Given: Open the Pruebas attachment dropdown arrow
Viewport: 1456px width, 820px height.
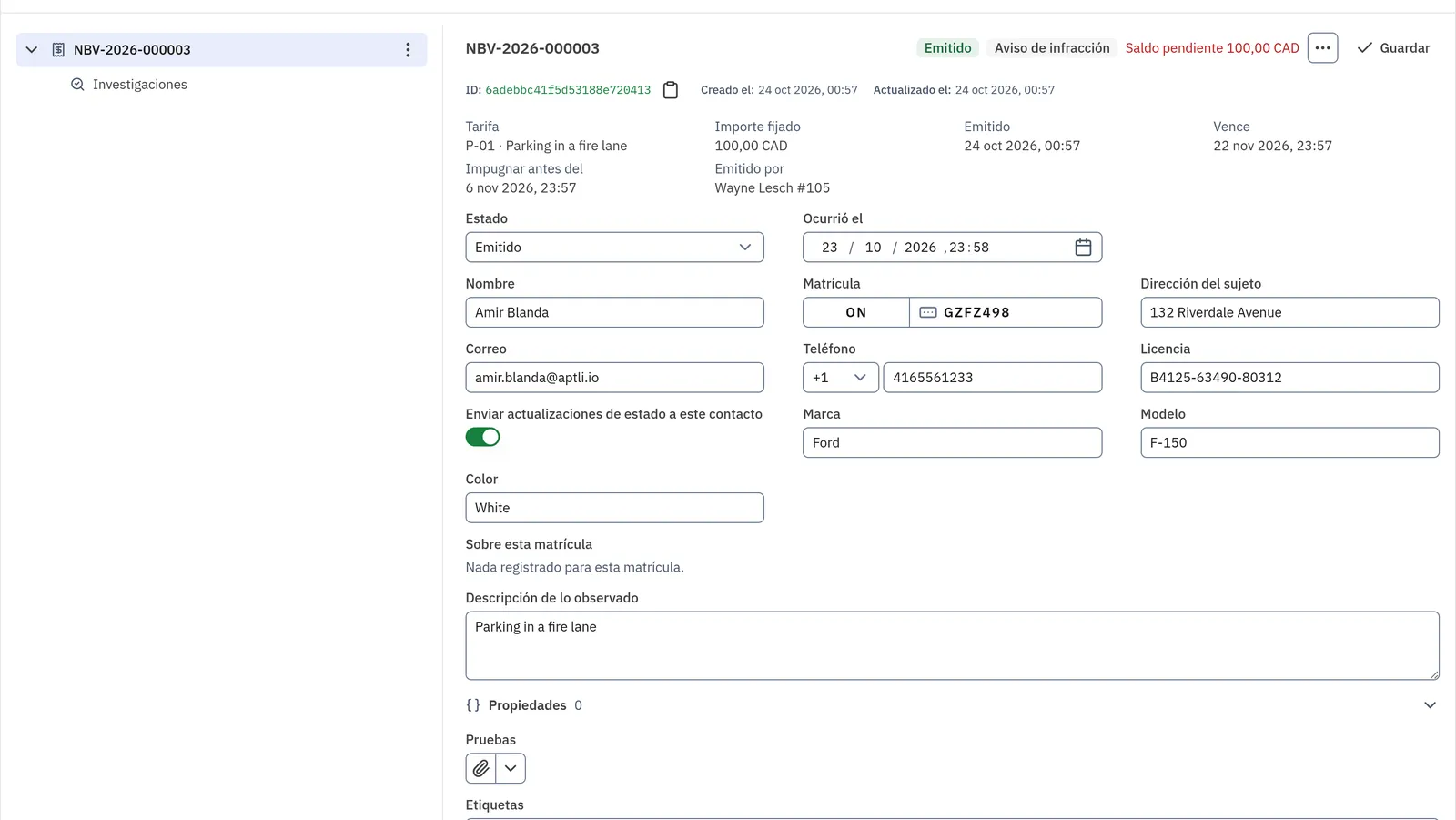Looking at the screenshot, I should (511, 768).
